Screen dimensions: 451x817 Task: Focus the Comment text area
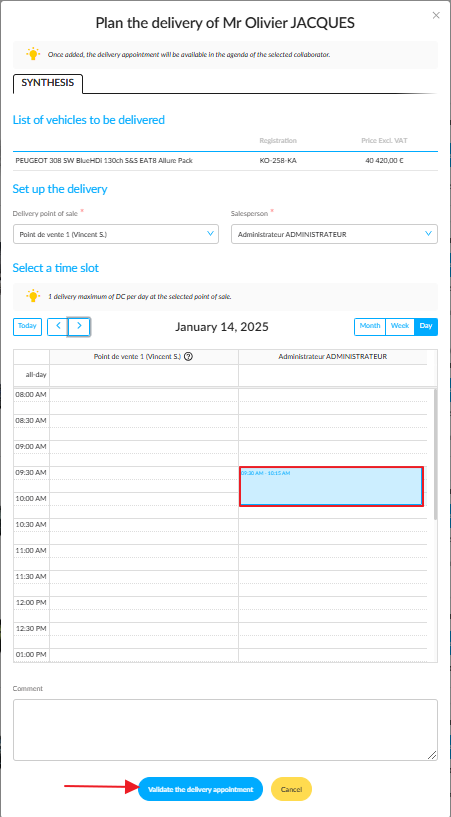point(225,729)
